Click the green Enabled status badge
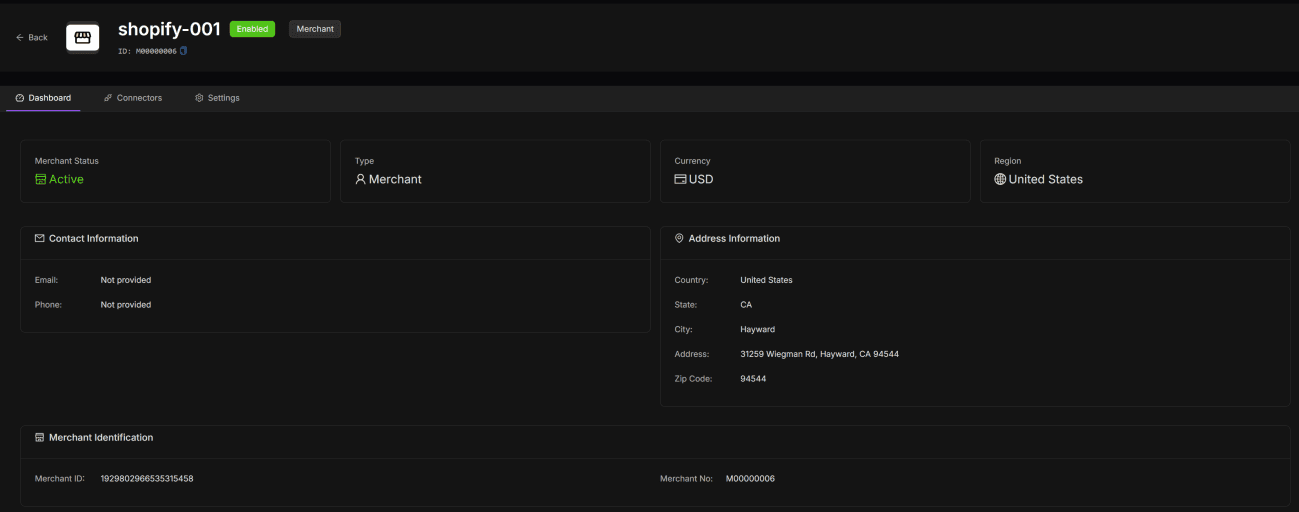 pyautogui.click(x=252, y=29)
